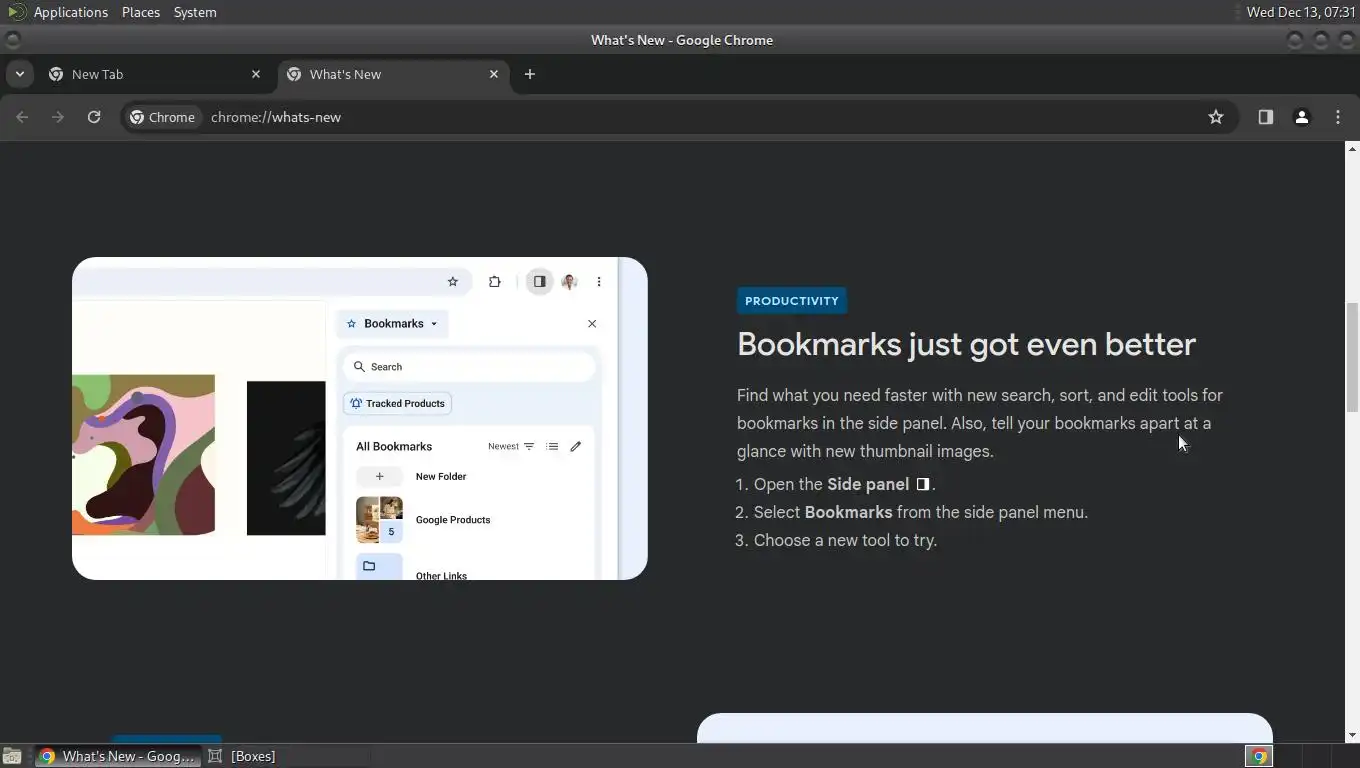Open a new tab with plus button
The image size is (1360, 768).
click(x=530, y=74)
